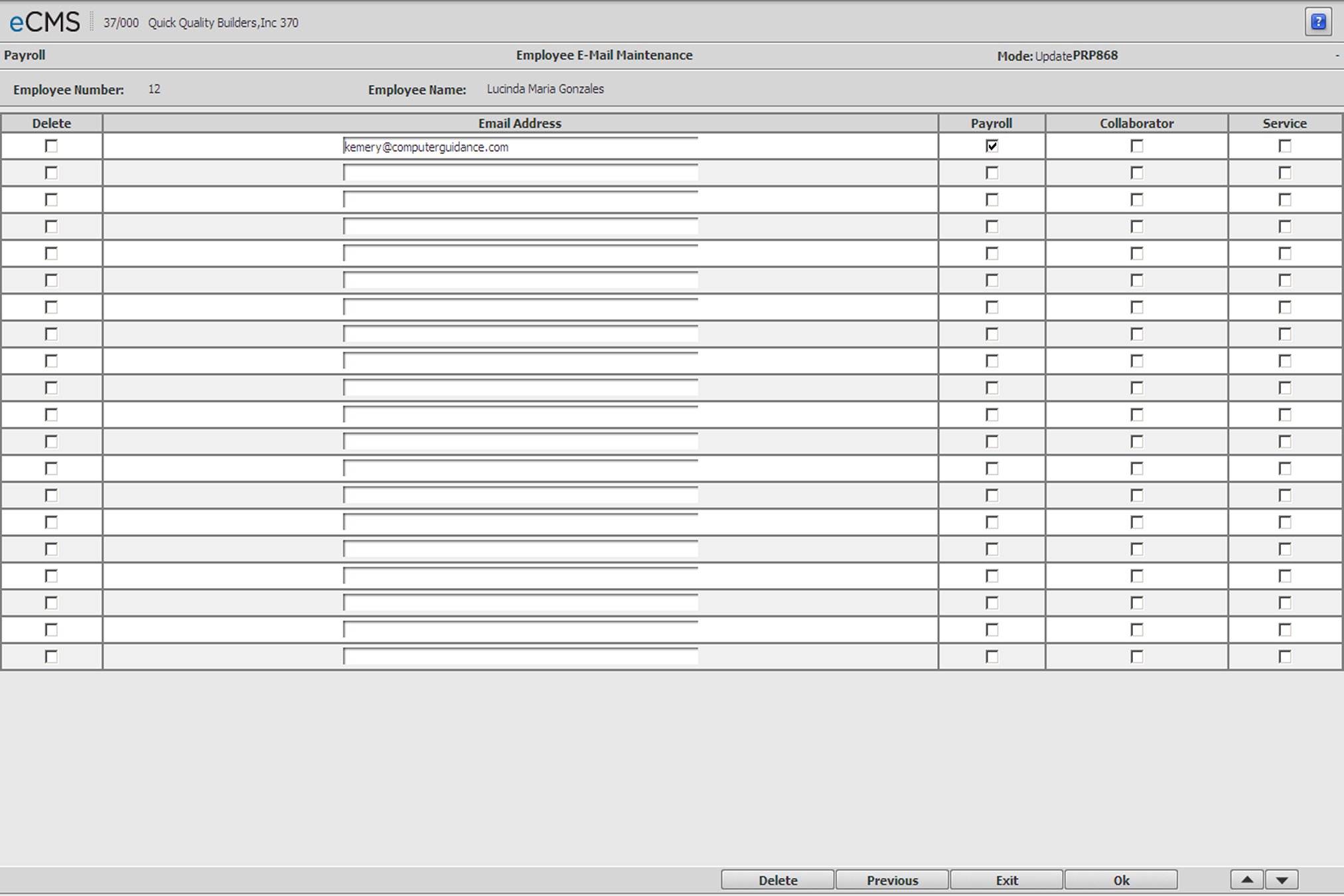Screen dimensions: 1344x896
Task: Click the Payroll column header
Action: coord(992,123)
